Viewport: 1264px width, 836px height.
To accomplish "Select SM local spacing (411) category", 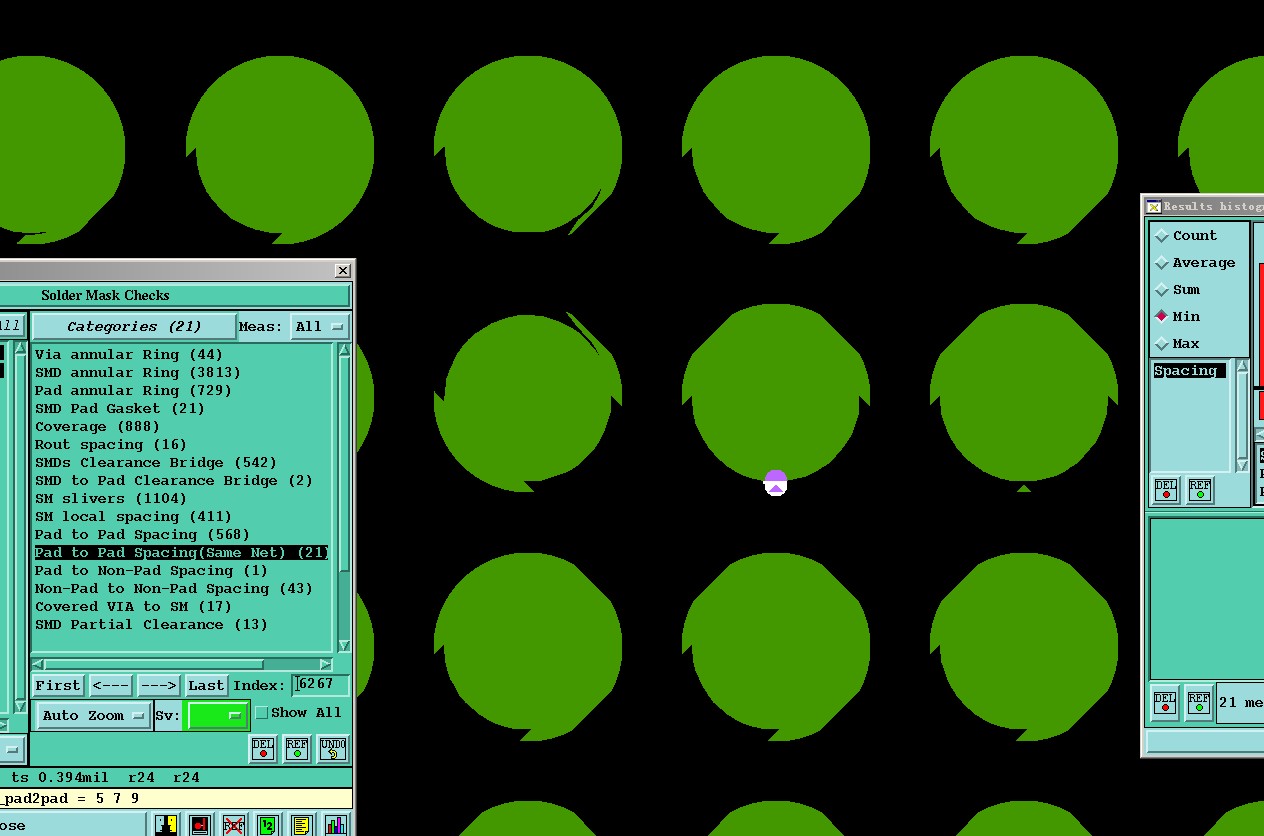I will (133, 517).
